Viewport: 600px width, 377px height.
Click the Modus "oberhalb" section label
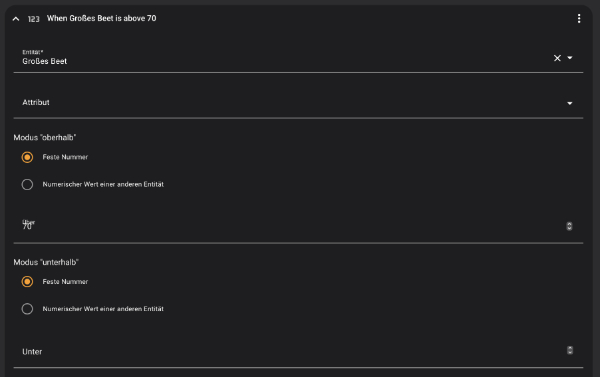(x=45, y=138)
